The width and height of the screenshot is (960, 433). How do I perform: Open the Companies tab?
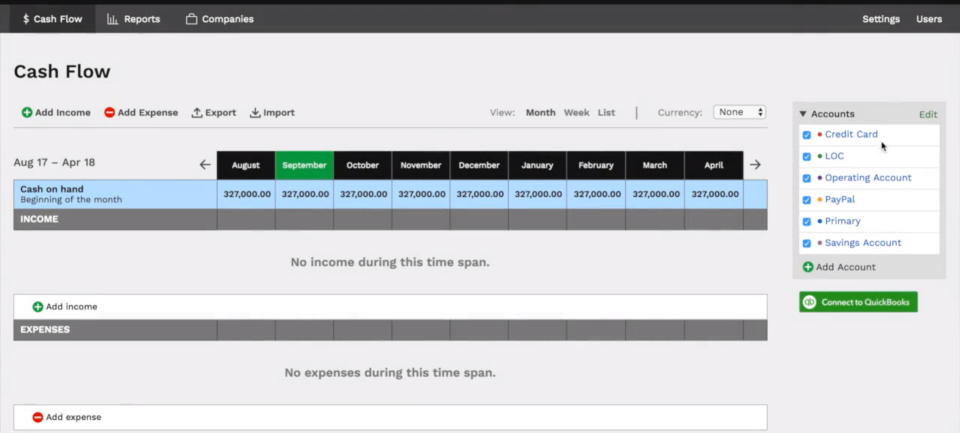tap(220, 19)
